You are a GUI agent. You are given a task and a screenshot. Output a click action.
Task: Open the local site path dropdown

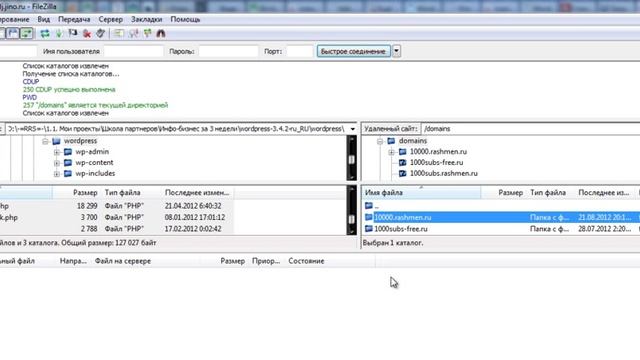tap(352, 129)
